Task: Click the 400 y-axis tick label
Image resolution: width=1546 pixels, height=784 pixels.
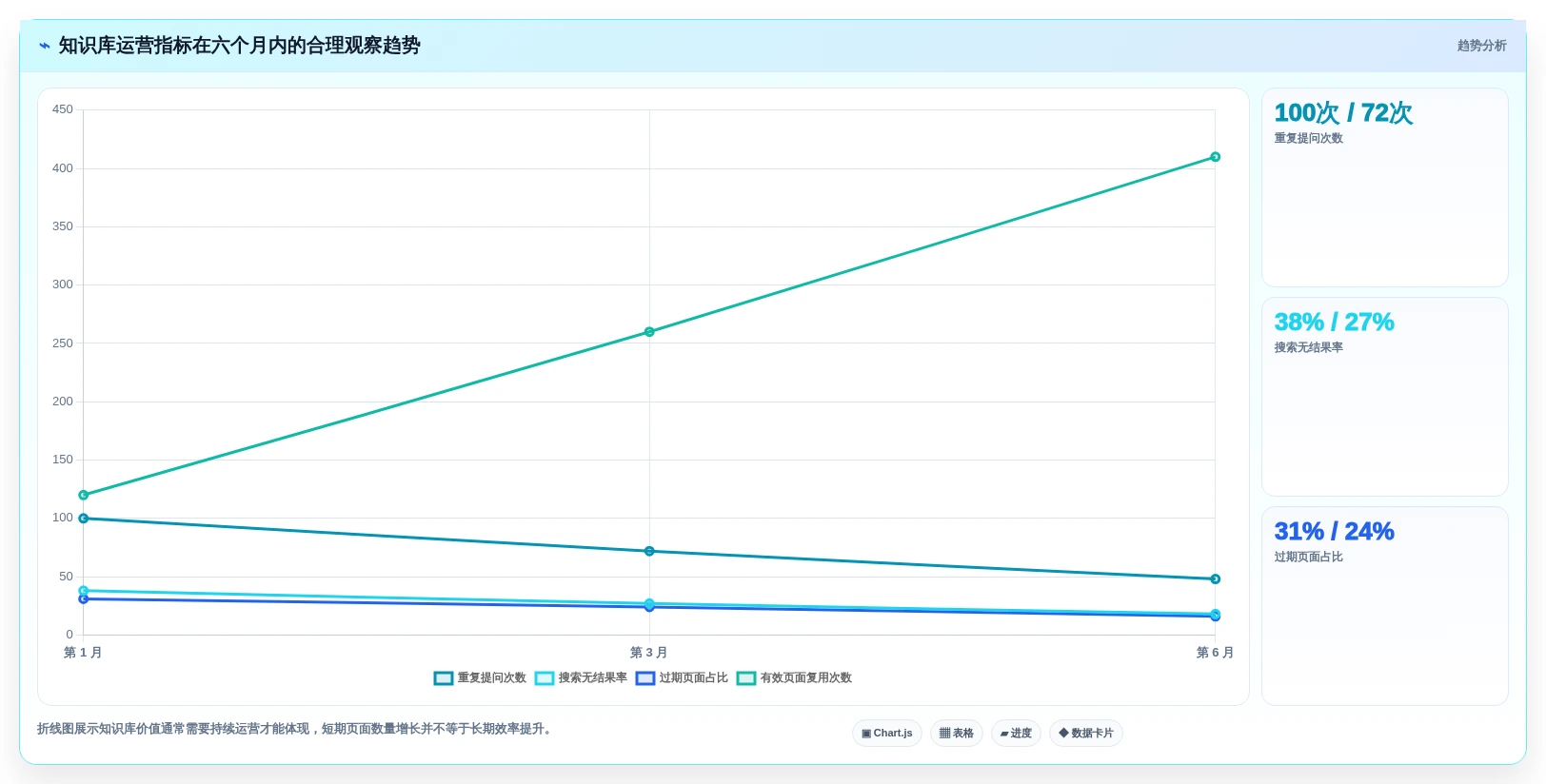Action: (x=63, y=168)
